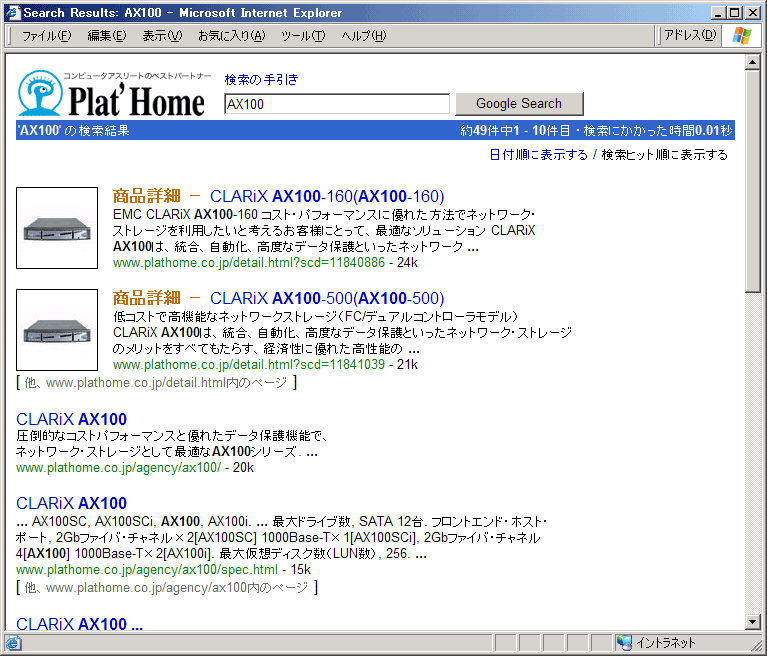767x656 pixels.
Task: Open the 編集(E) menu
Action: [107, 36]
